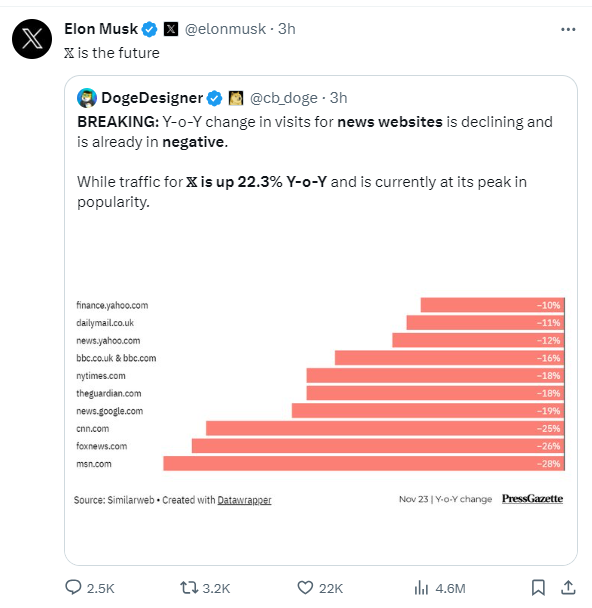Open Elon Musk's X profile avatar
Screen dimensions: 592x608
pos(32,39)
